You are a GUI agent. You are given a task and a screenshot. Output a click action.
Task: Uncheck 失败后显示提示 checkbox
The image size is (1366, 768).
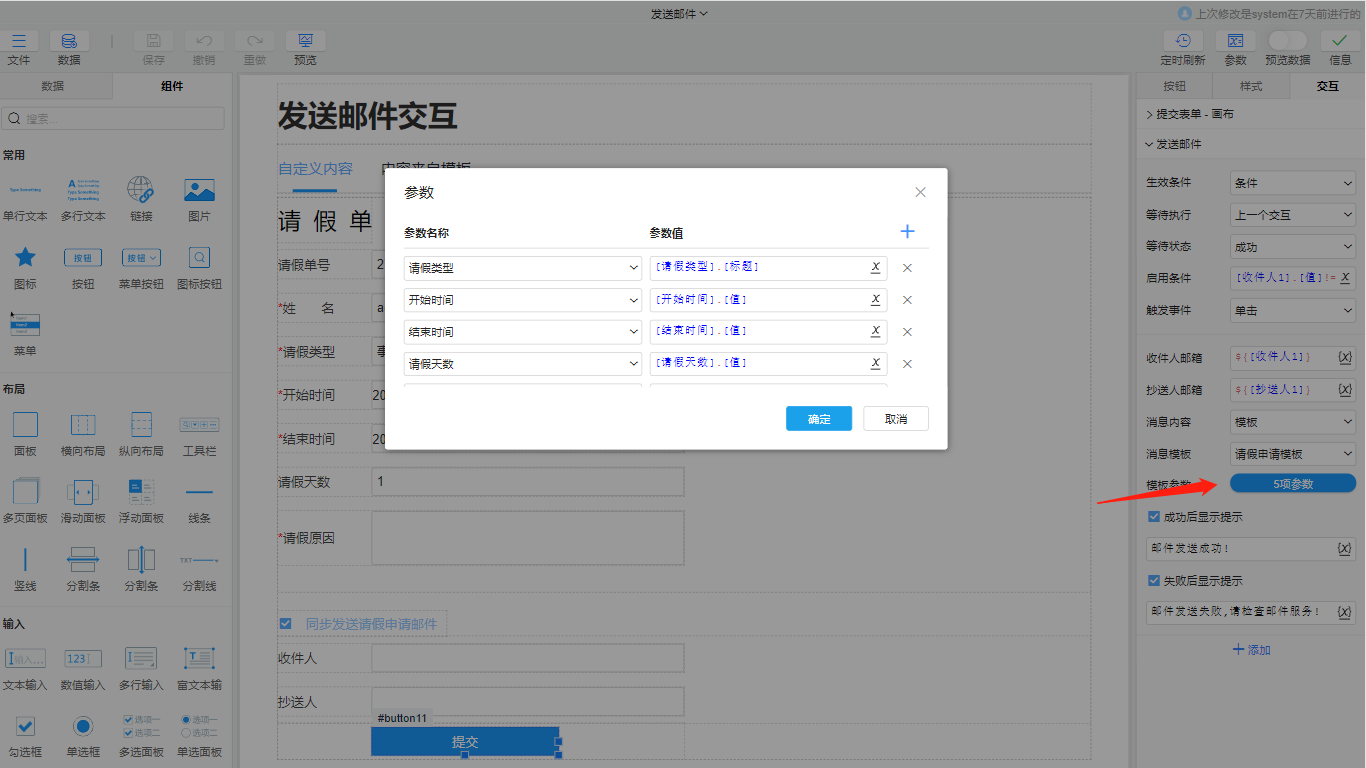pyautogui.click(x=1155, y=581)
